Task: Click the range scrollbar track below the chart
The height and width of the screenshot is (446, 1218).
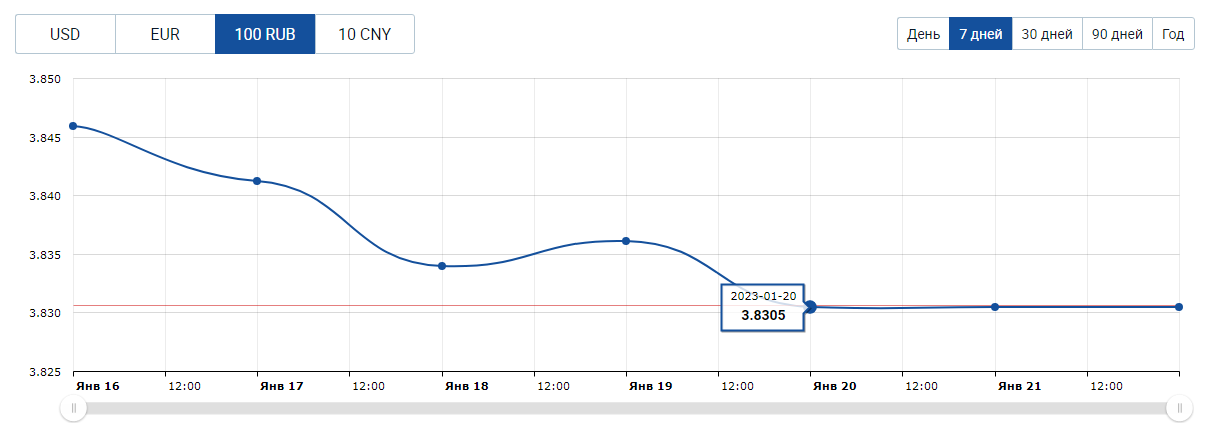Action: (x=626, y=408)
